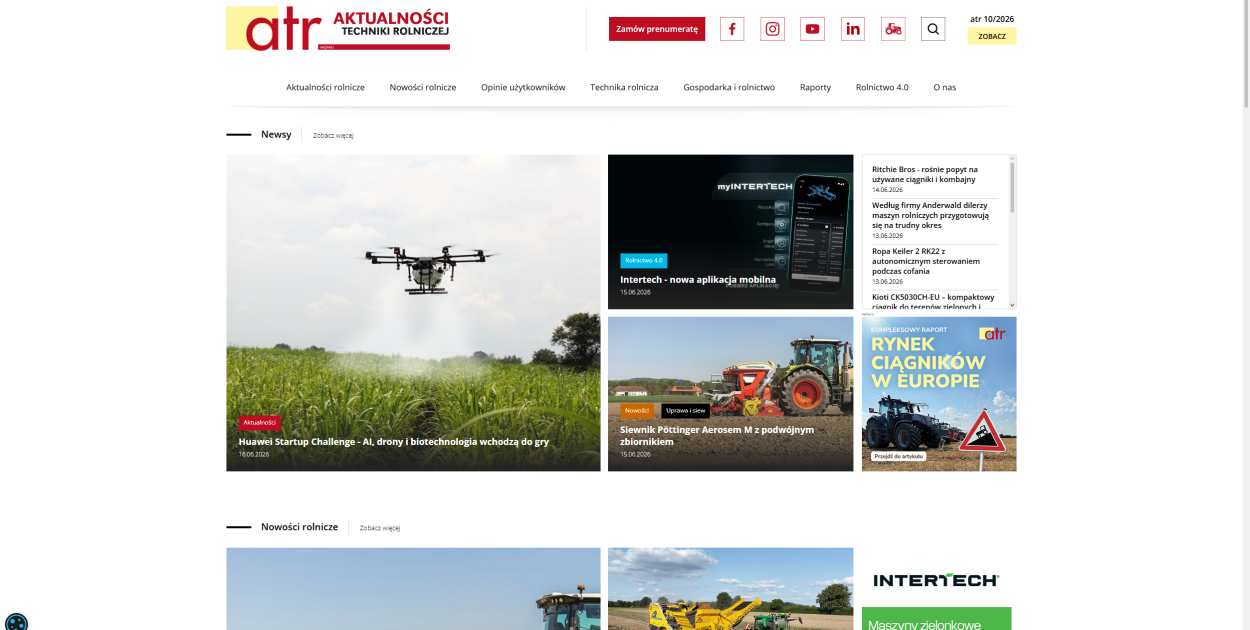Open Ropa Keiler 2 RK22 news item
1250x630 pixels.
coord(926,261)
